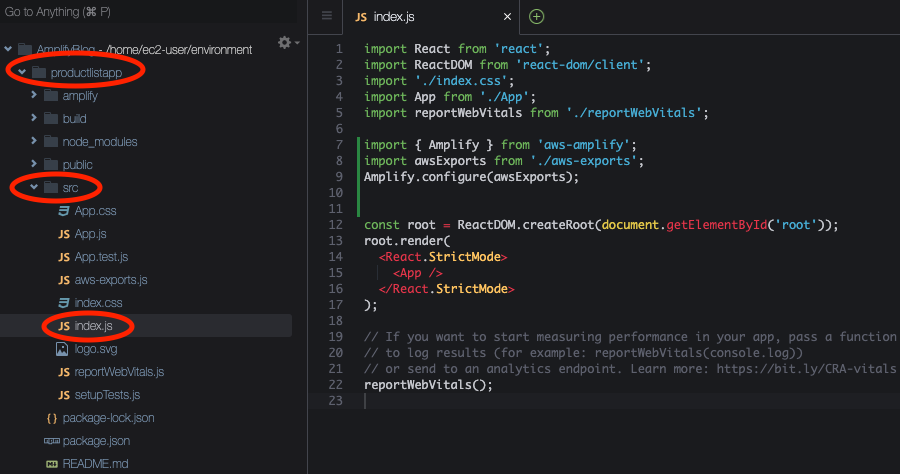Viewport: 900px width, 474px height.
Task: Collapse the productlistapp folder arrow
Action: (x=22, y=72)
